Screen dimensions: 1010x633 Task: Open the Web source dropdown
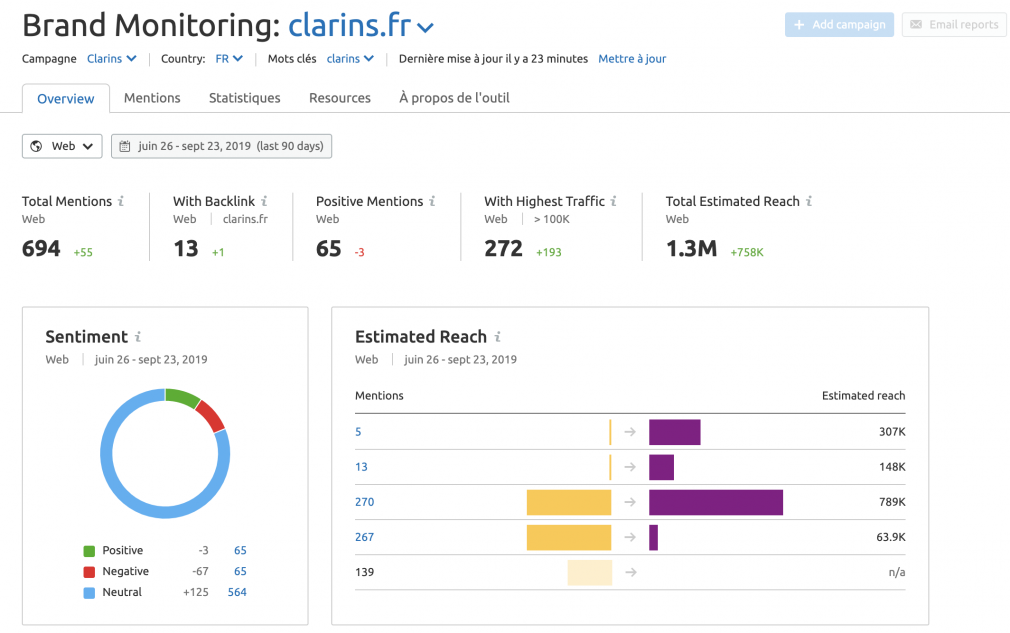[x=62, y=146]
